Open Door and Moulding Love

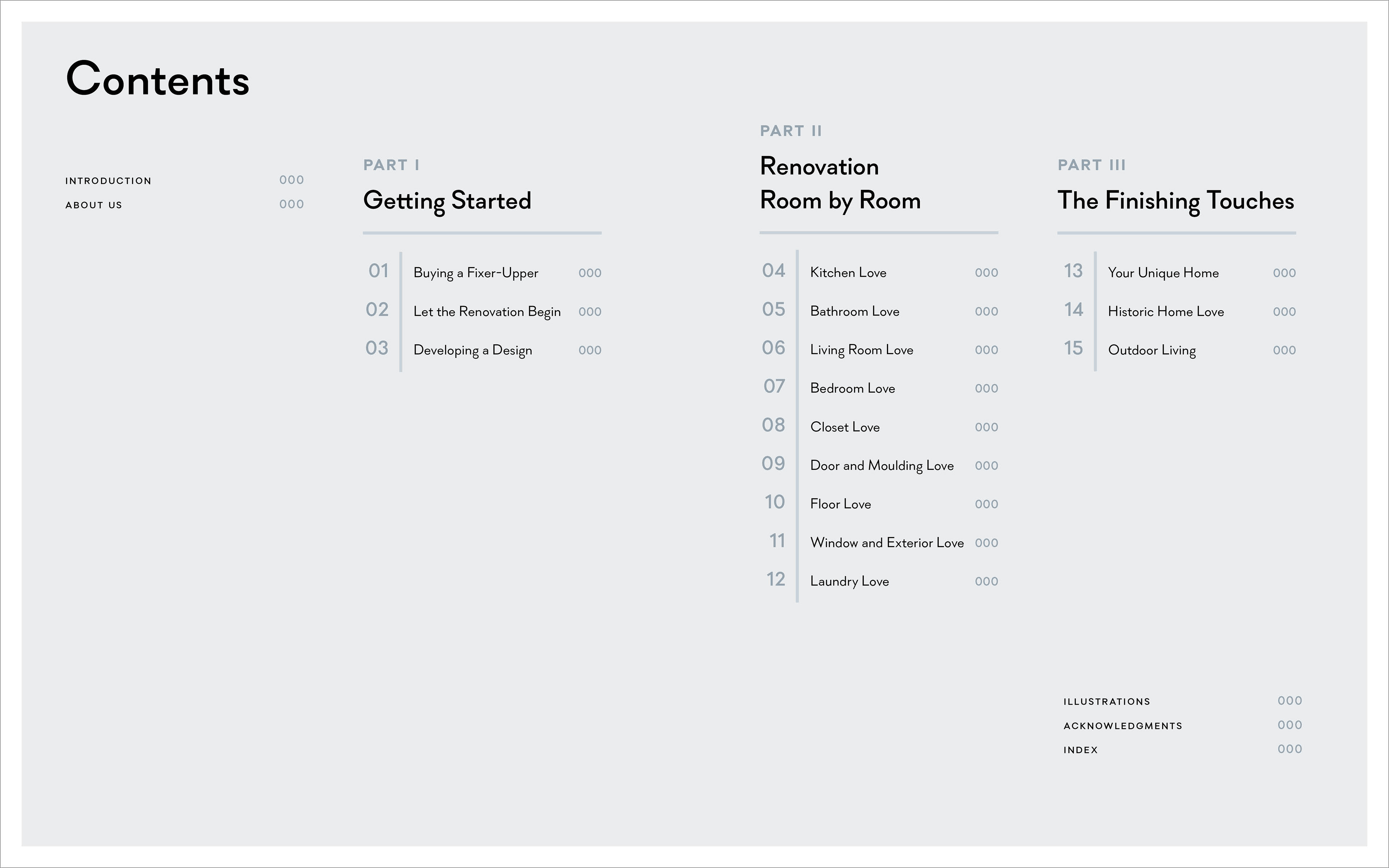pos(882,465)
